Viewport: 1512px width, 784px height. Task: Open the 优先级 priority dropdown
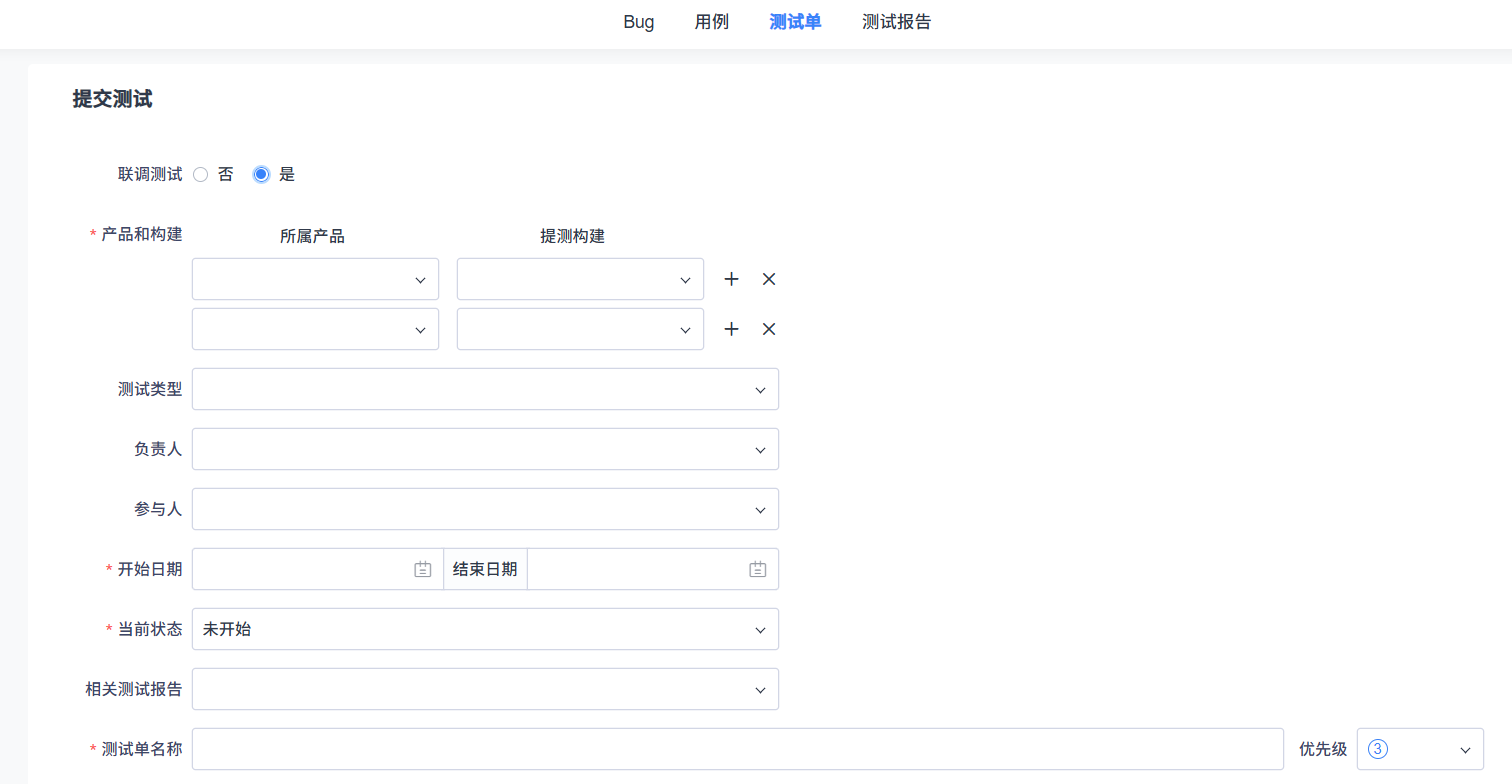click(1419, 749)
